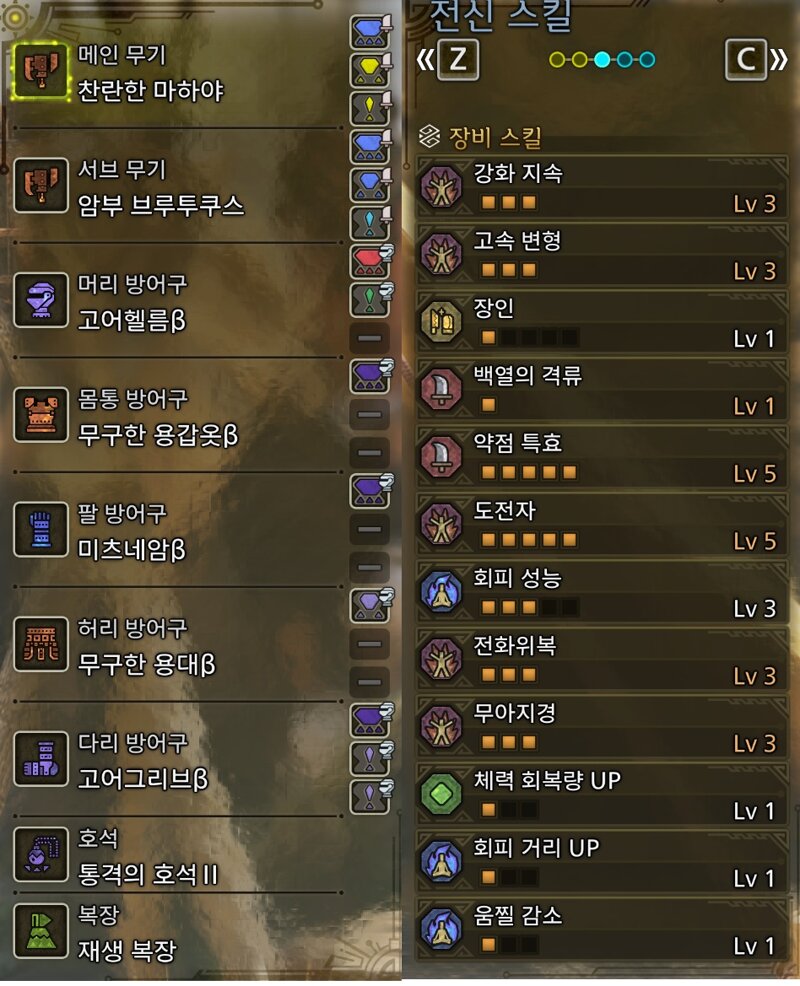Click the chest armor 무구한 용갑옷β icon

coord(41,414)
